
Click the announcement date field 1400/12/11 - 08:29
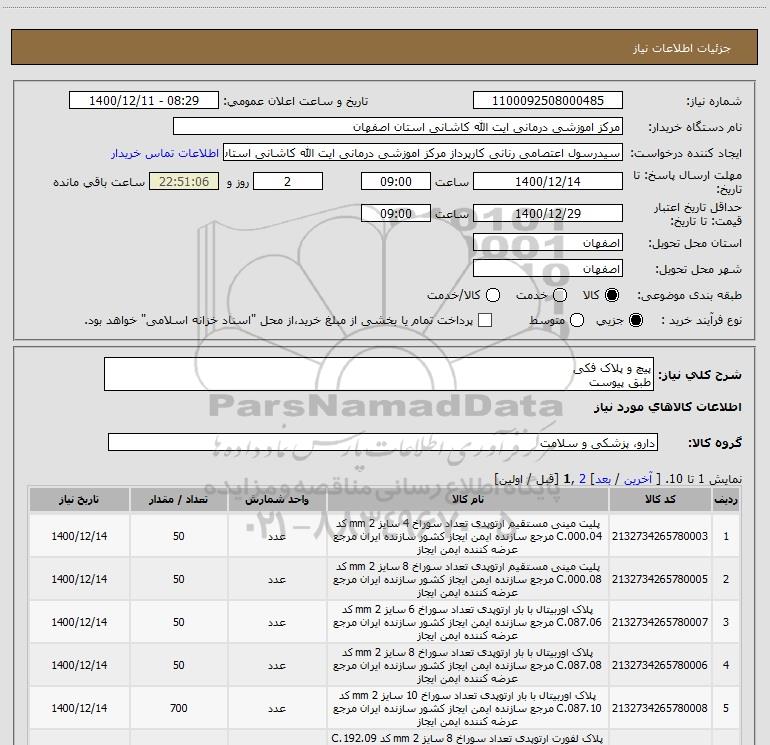point(144,100)
